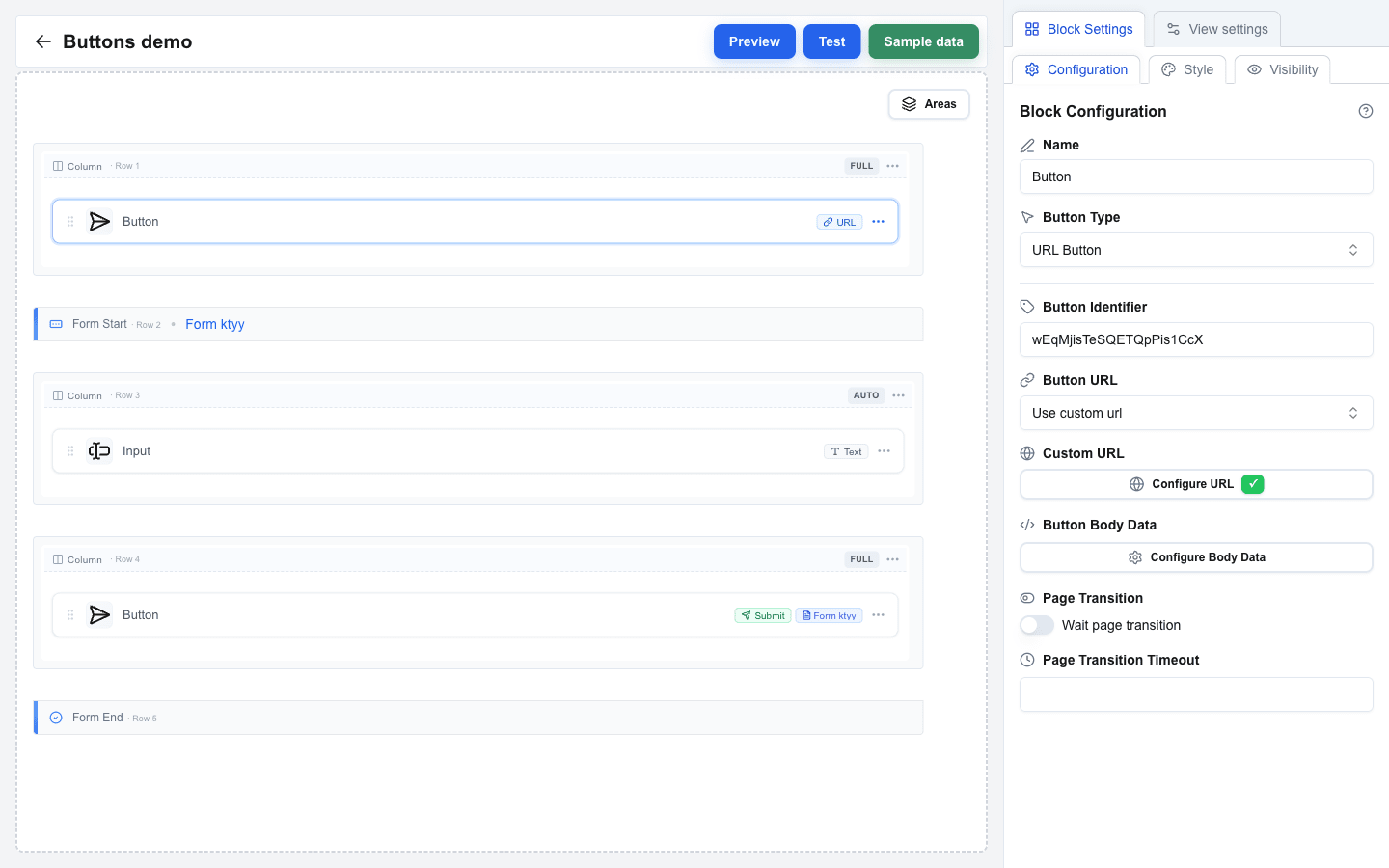The width and height of the screenshot is (1389, 868).
Task: Click the Preview button
Action: click(754, 41)
